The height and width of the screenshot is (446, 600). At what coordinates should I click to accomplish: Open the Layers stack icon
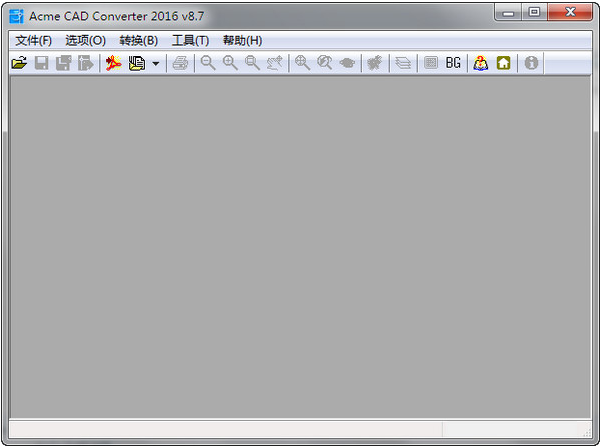pos(403,63)
